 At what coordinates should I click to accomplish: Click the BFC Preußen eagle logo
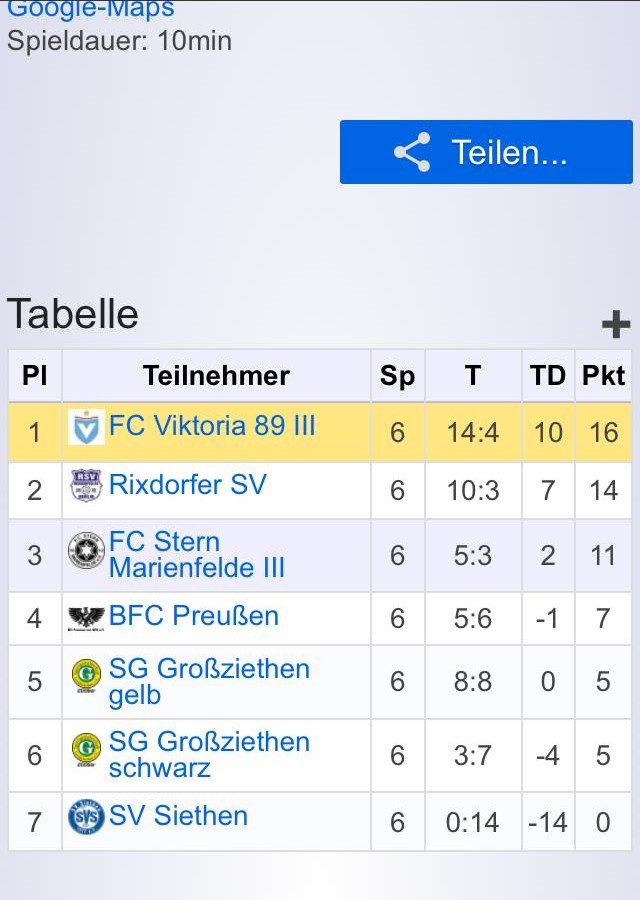point(86,618)
